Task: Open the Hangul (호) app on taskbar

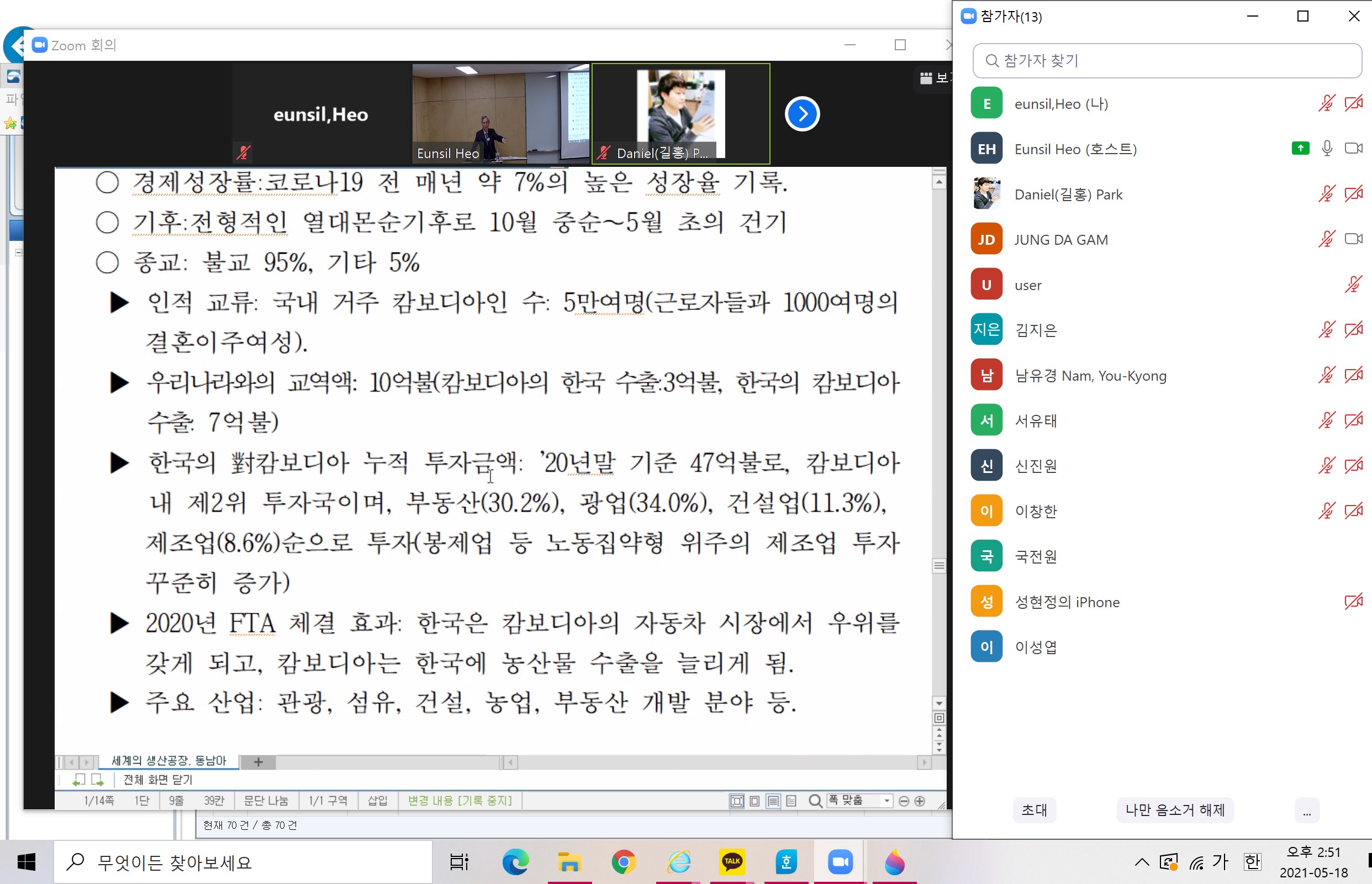Action: point(786,861)
